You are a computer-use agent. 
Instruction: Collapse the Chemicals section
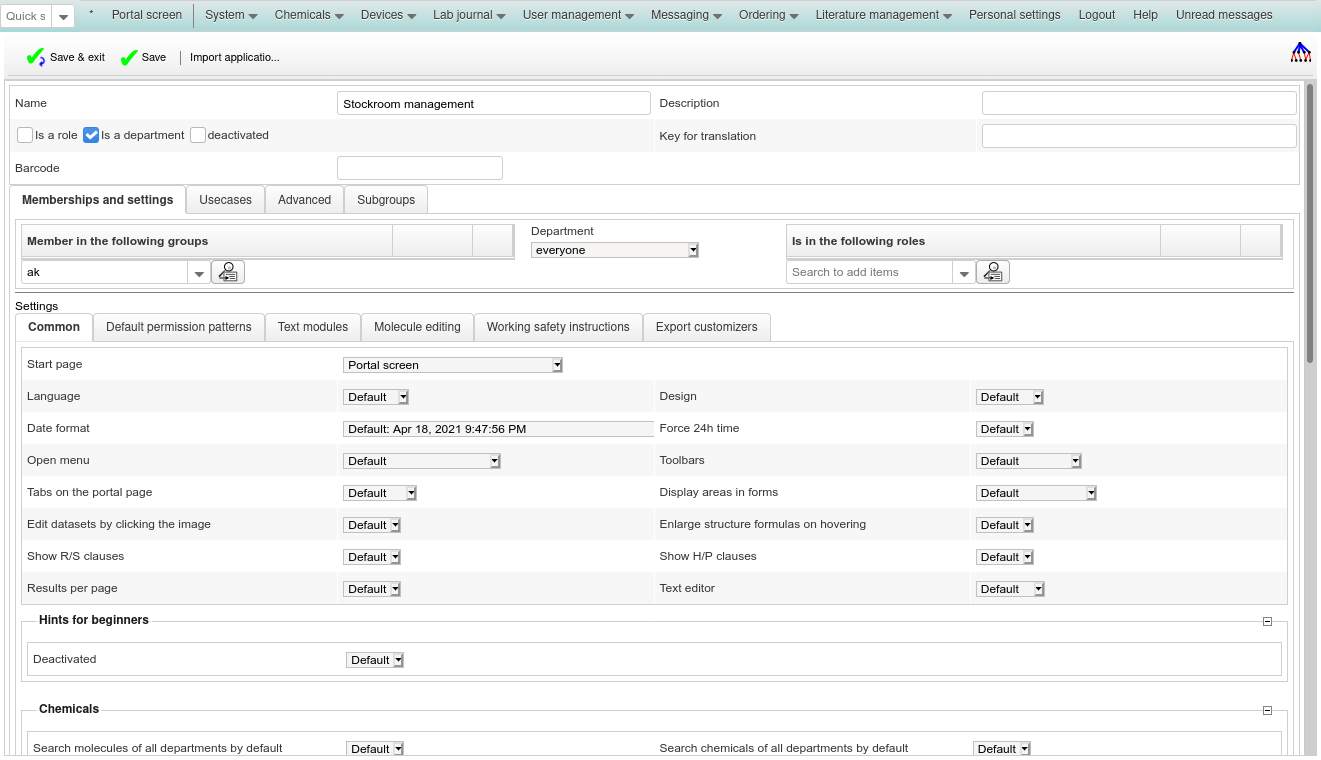[x=1267, y=710]
